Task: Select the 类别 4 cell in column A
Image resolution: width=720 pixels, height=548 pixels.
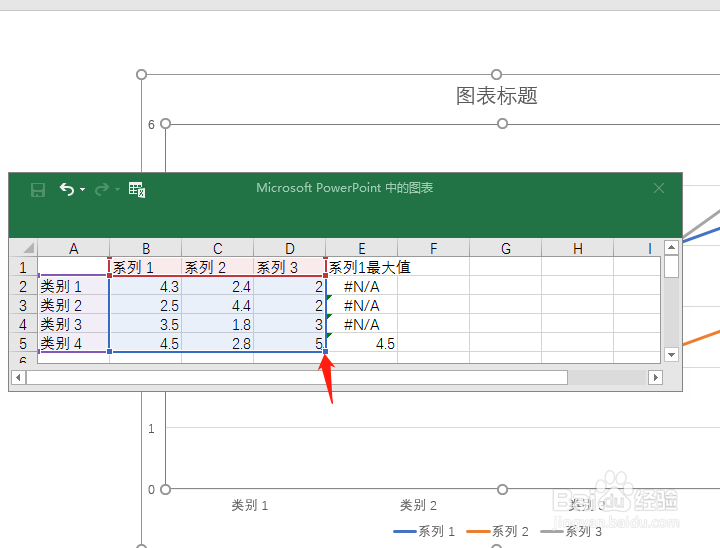Action: point(73,343)
